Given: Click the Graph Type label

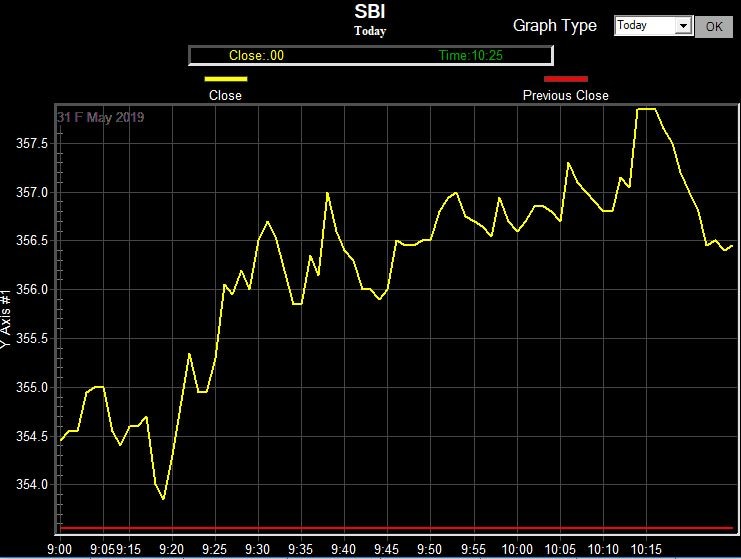Looking at the screenshot, I should (x=554, y=26).
